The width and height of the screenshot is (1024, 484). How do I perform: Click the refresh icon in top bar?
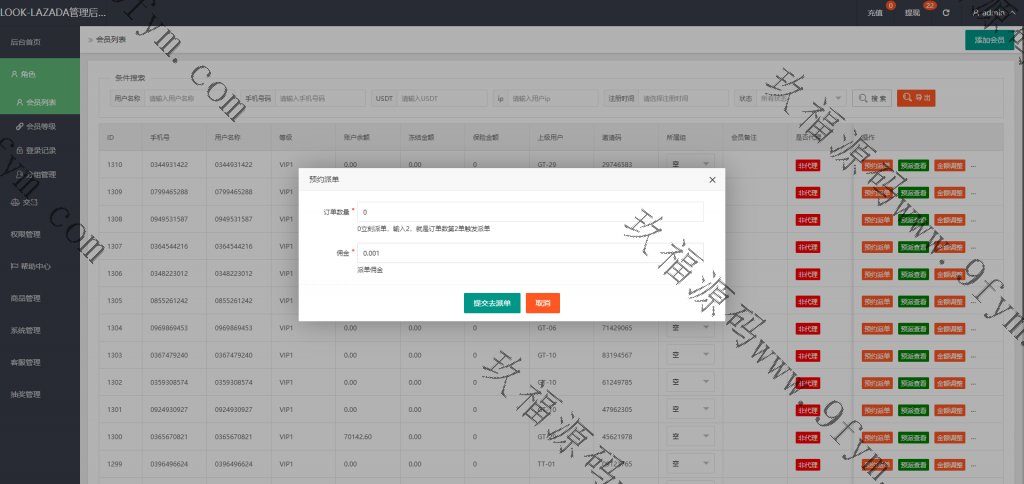(x=946, y=13)
